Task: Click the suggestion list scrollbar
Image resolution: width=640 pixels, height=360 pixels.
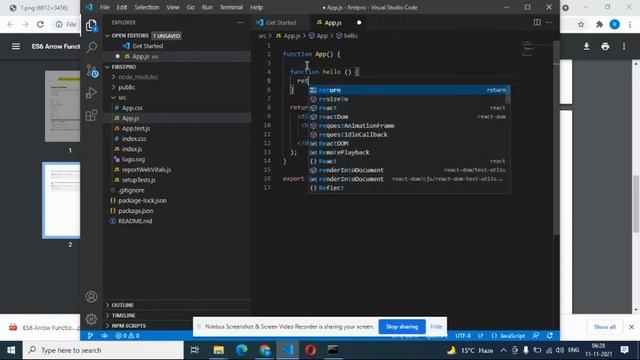Action: pyautogui.click(x=508, y=96)
